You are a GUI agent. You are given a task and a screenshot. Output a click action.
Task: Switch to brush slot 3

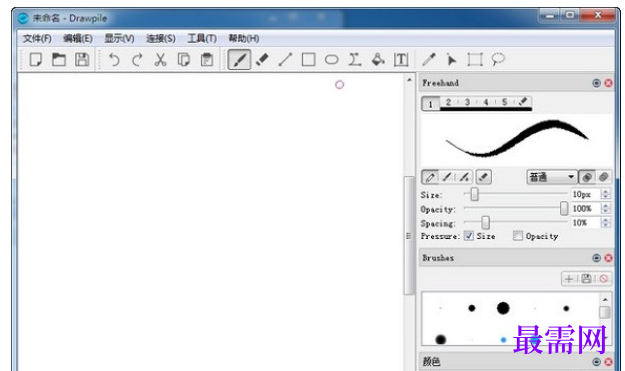[x=467, y=102]
